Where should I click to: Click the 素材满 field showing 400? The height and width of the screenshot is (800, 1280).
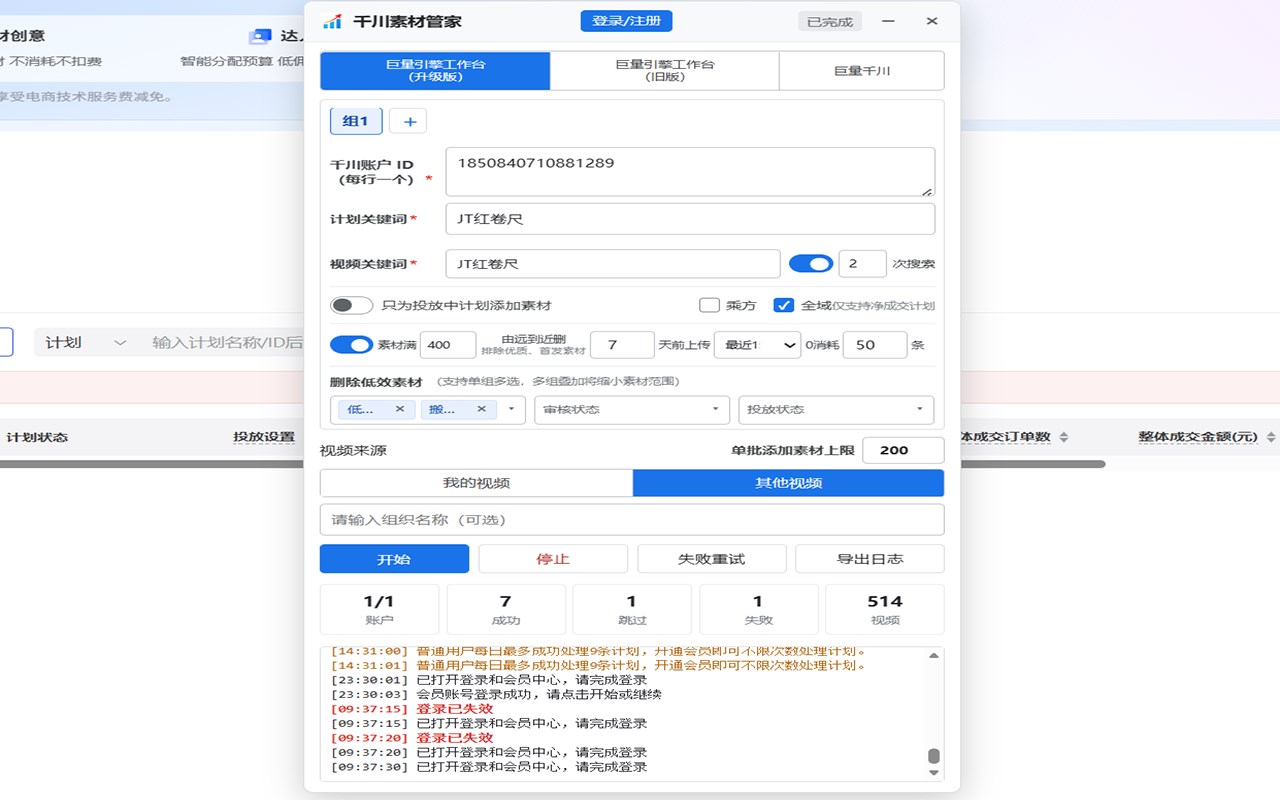(x=448, y=345)
